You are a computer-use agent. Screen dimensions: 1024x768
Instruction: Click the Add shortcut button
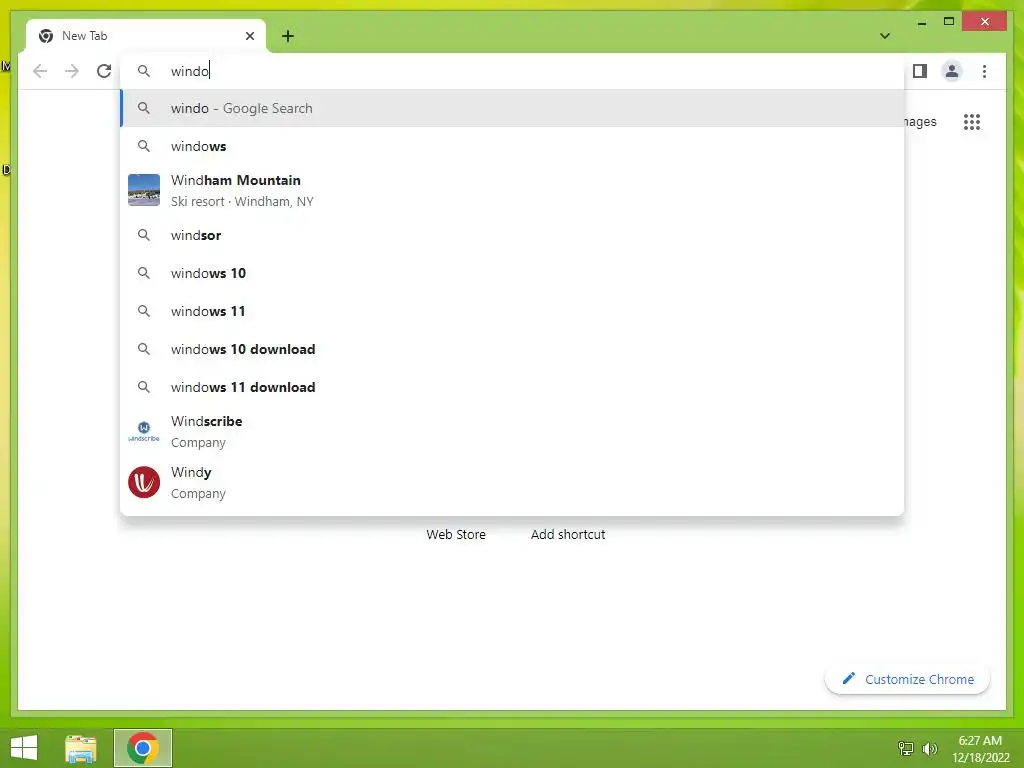[x=568, y=534]
